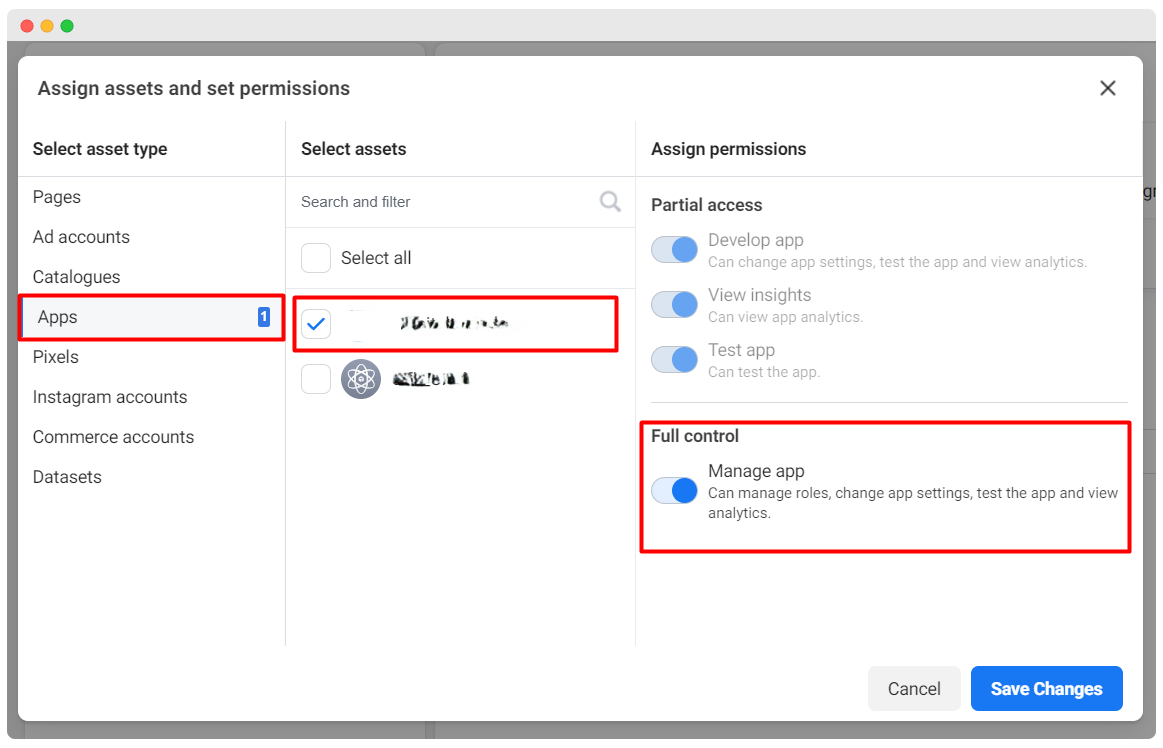Screen dimensions: 1163x748
Task: Close the assign assets dialog
Action: coord(1107,88)
